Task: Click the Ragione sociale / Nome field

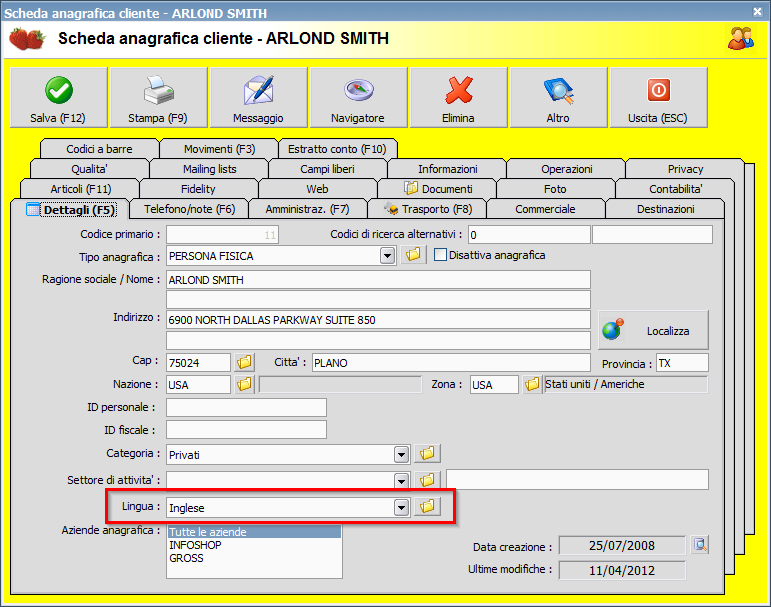Action: [378, 280]
